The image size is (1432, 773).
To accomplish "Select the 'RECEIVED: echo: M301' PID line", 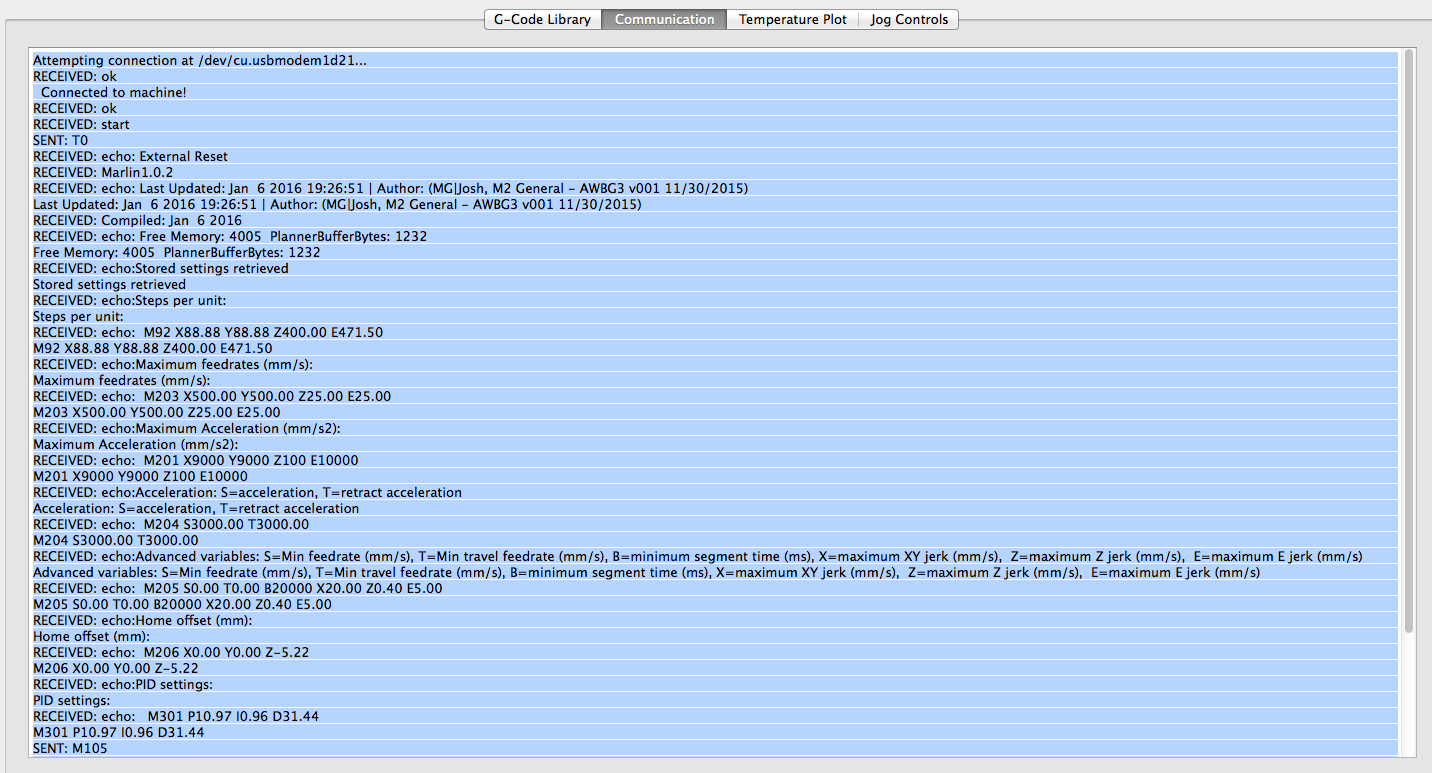I will pos(176,716).
